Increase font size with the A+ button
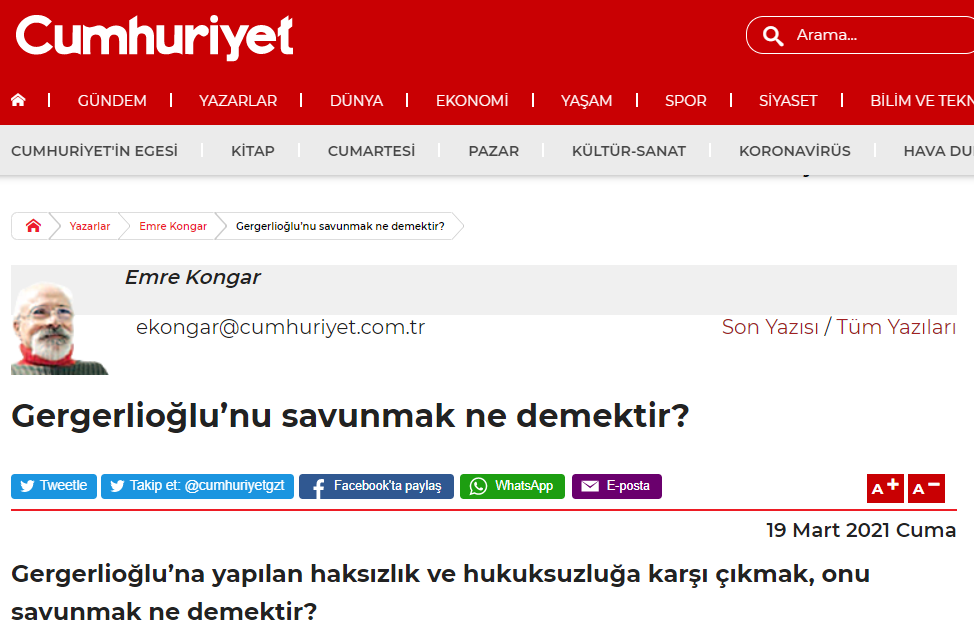The height and width of the screenshot is (642, 974). coord(885,488)
